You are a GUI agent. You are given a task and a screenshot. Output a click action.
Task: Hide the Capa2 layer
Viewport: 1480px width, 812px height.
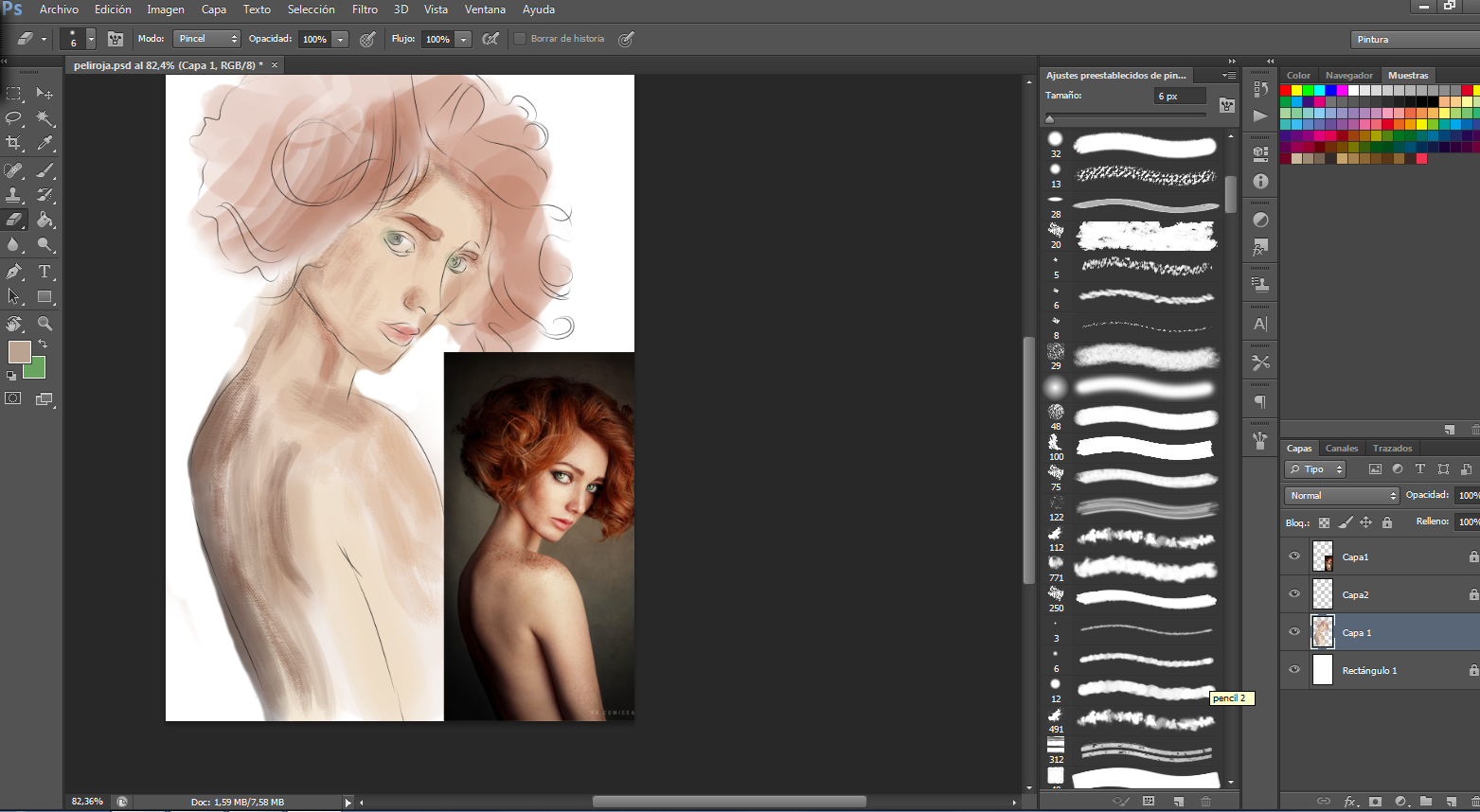click(x=1294, y=594)
